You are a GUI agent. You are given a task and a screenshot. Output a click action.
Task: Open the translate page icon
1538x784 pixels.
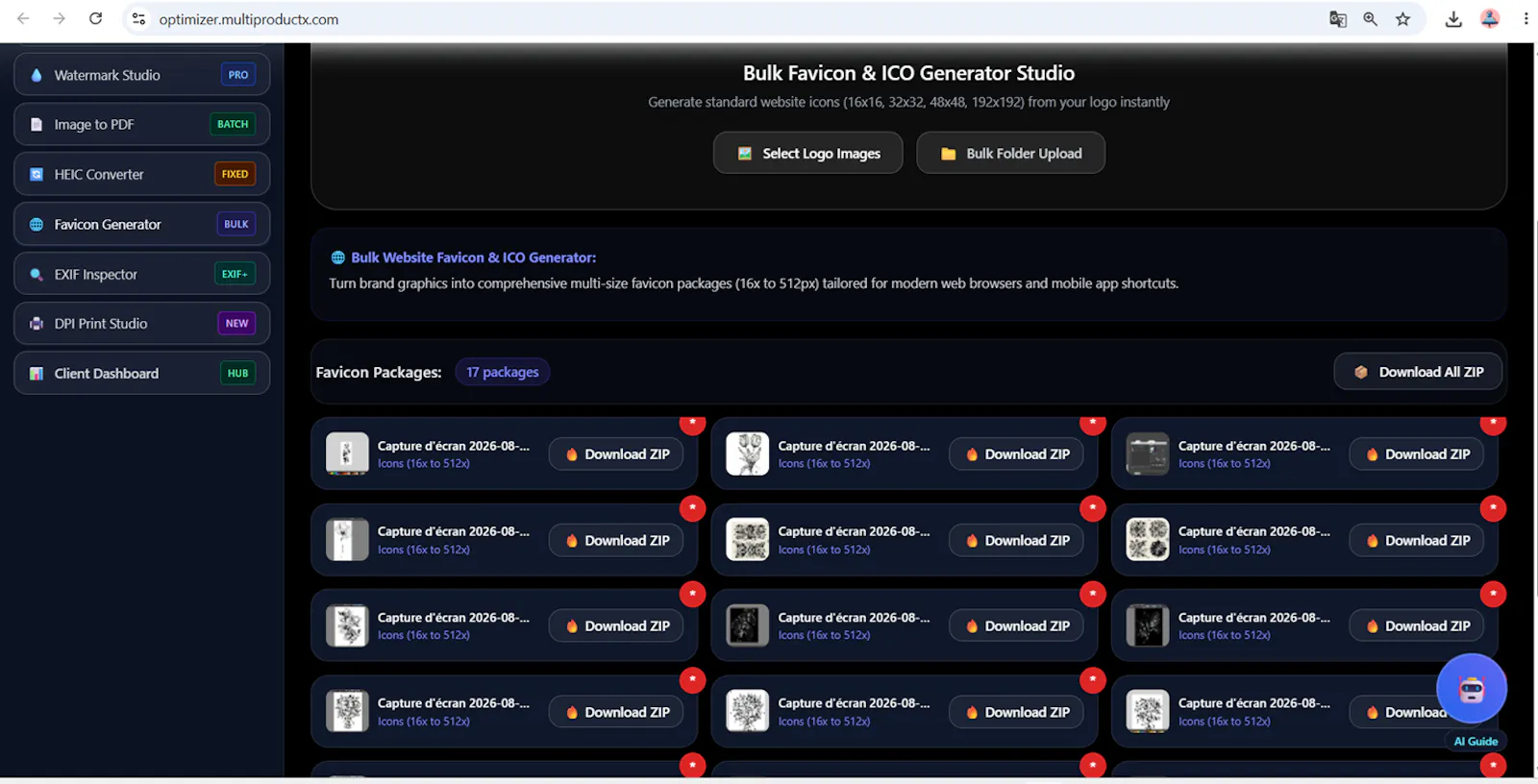[1337, 19]
